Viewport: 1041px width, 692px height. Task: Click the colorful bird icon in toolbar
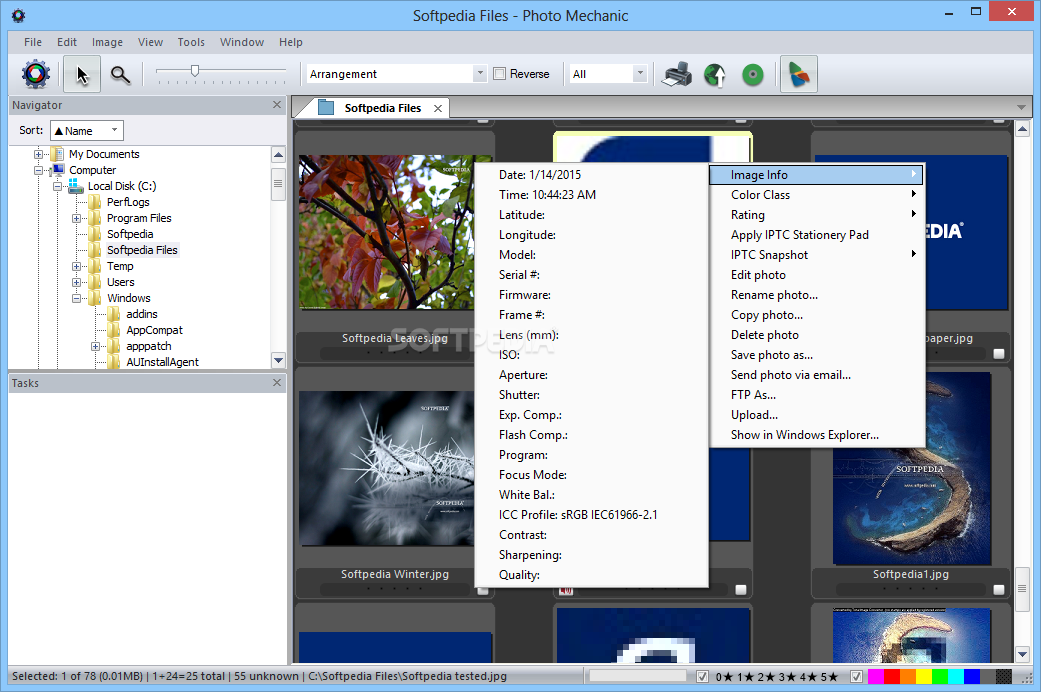tap(798, 74)
